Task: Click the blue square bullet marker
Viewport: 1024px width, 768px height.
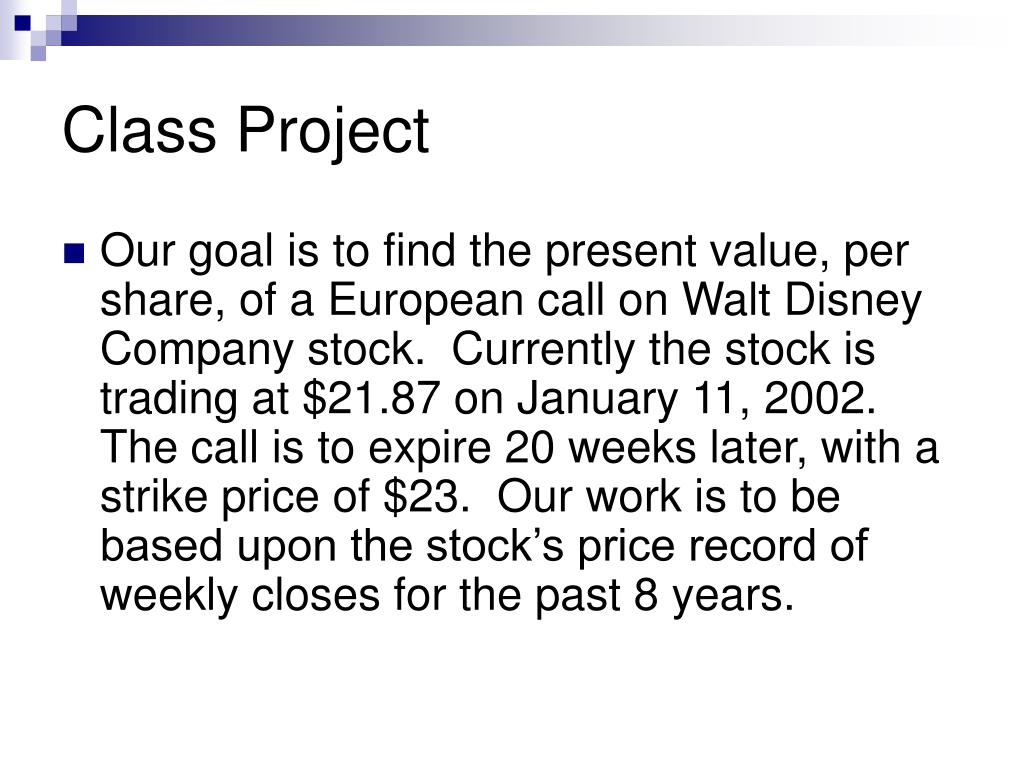Action: (74, 253)
